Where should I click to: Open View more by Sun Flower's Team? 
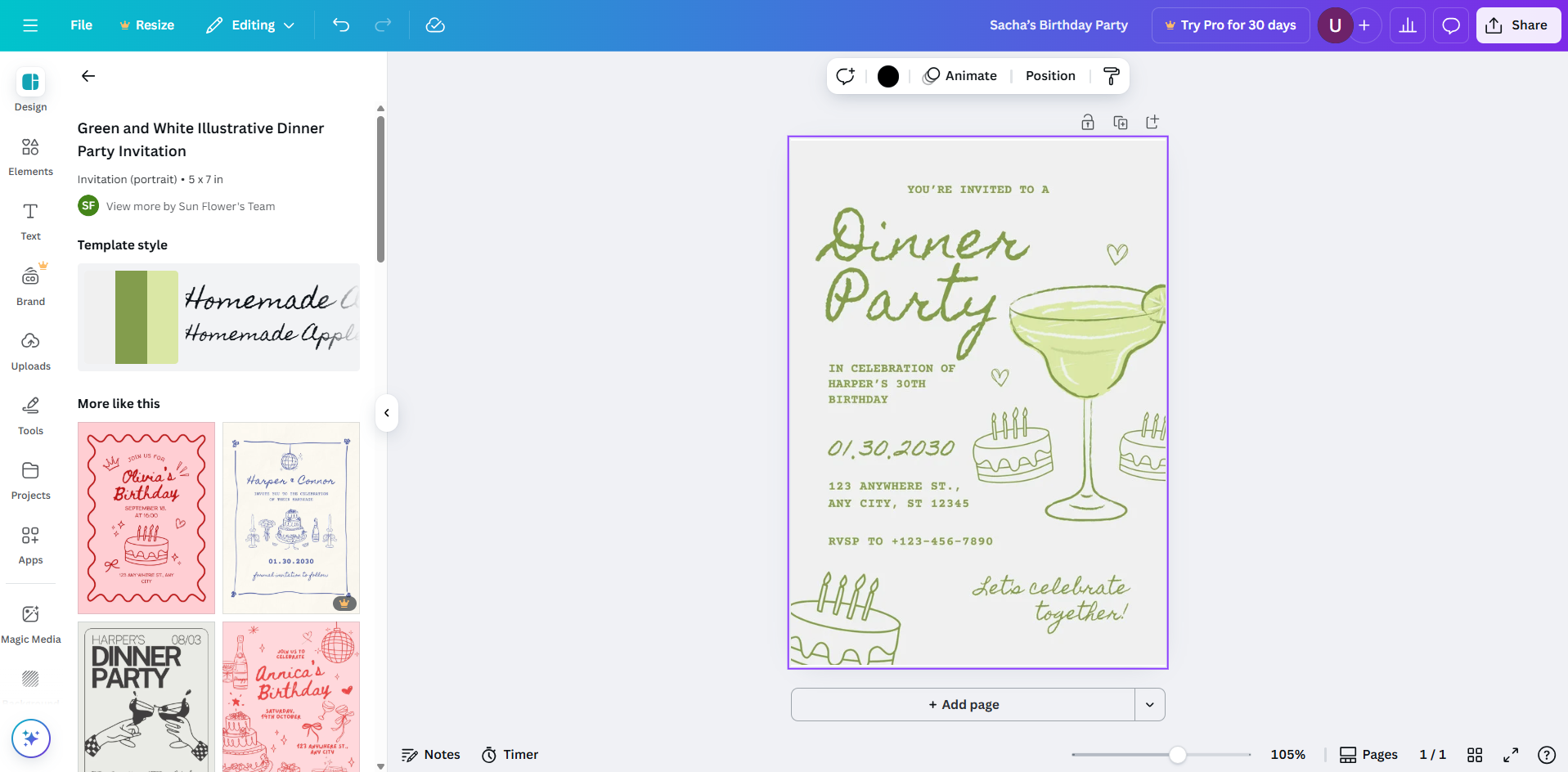click(x=190, y=206)
